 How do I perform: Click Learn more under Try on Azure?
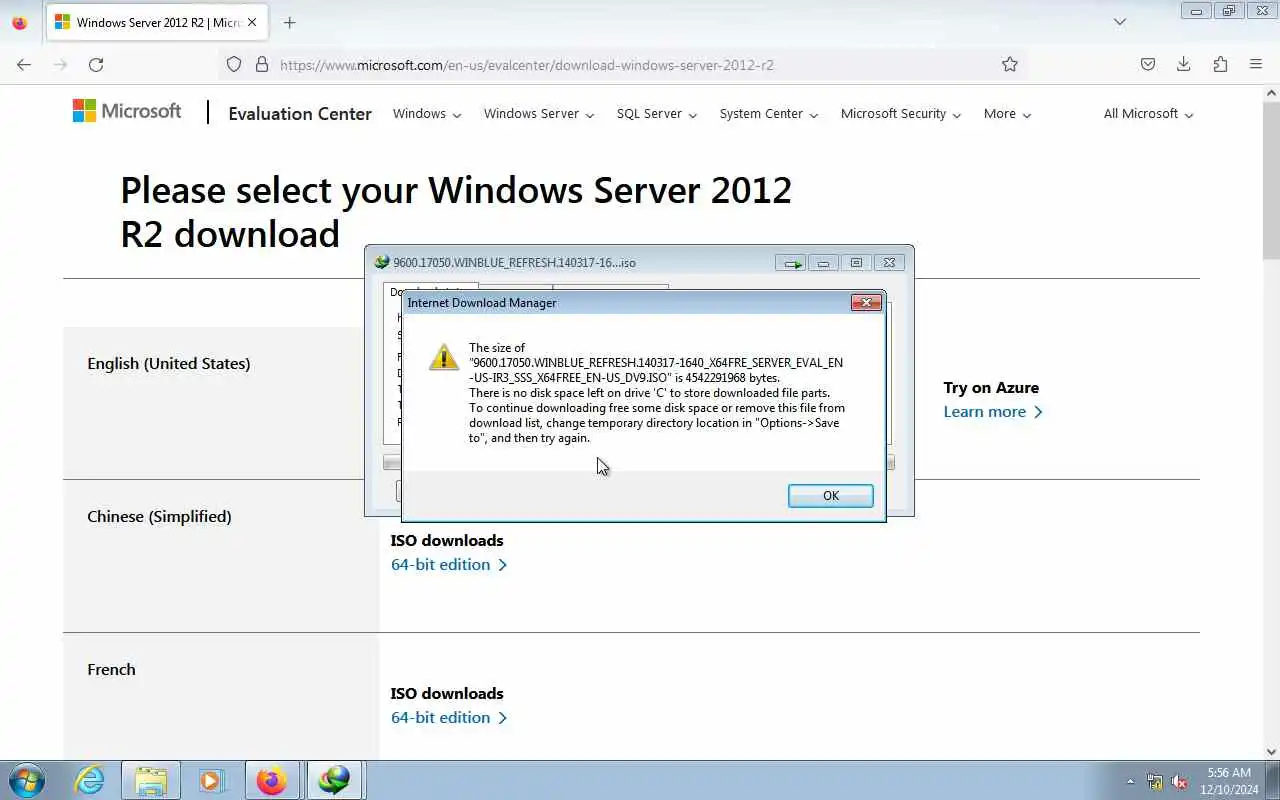click(x=993, y=412)
